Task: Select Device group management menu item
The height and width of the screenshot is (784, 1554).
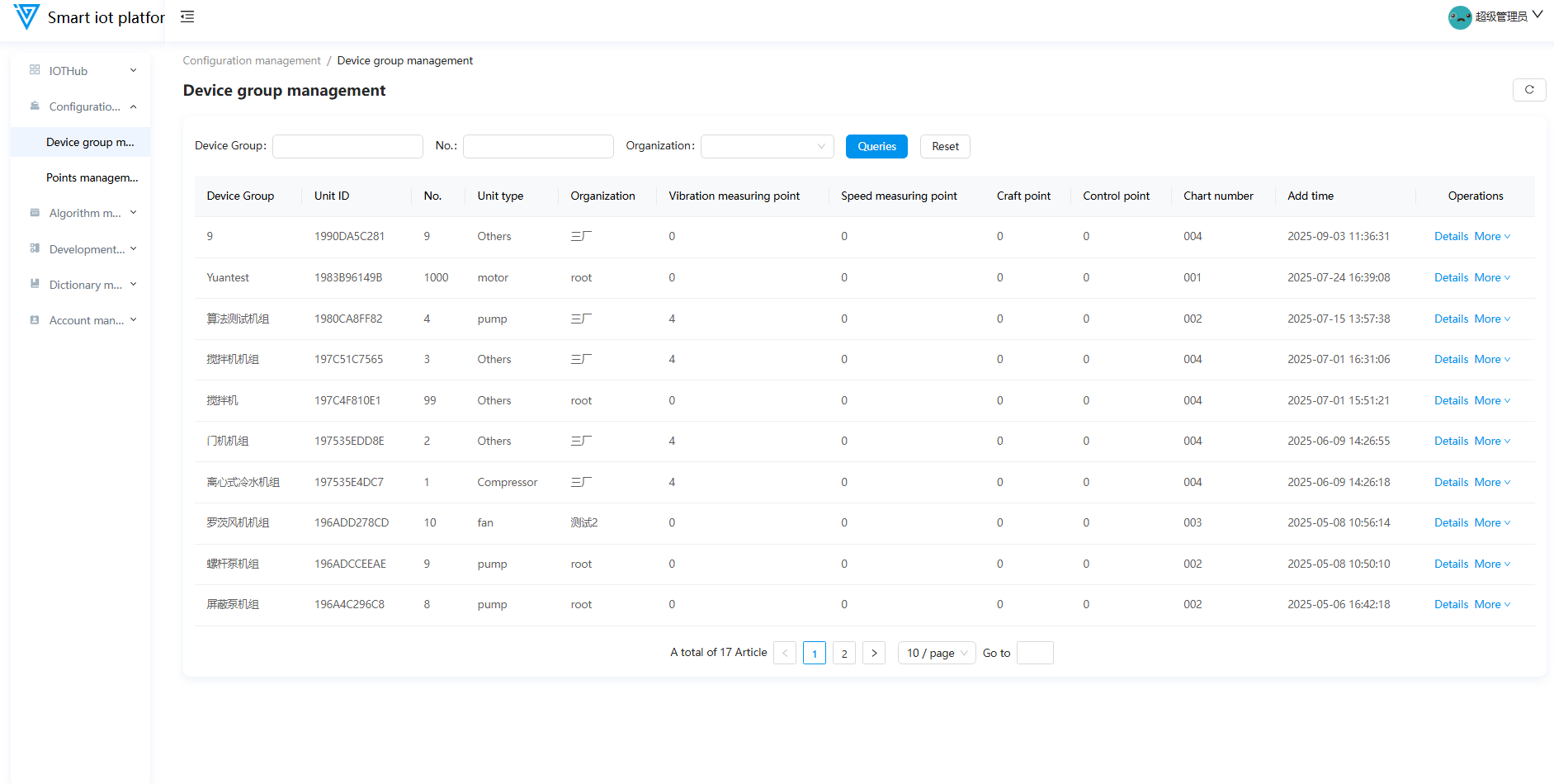Action: coord(90,142)
